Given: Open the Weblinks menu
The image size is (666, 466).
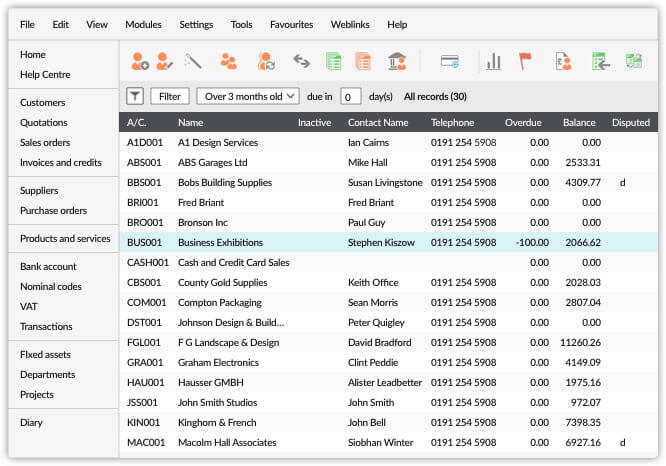Looking at the screenshot, I should (350, 25).
